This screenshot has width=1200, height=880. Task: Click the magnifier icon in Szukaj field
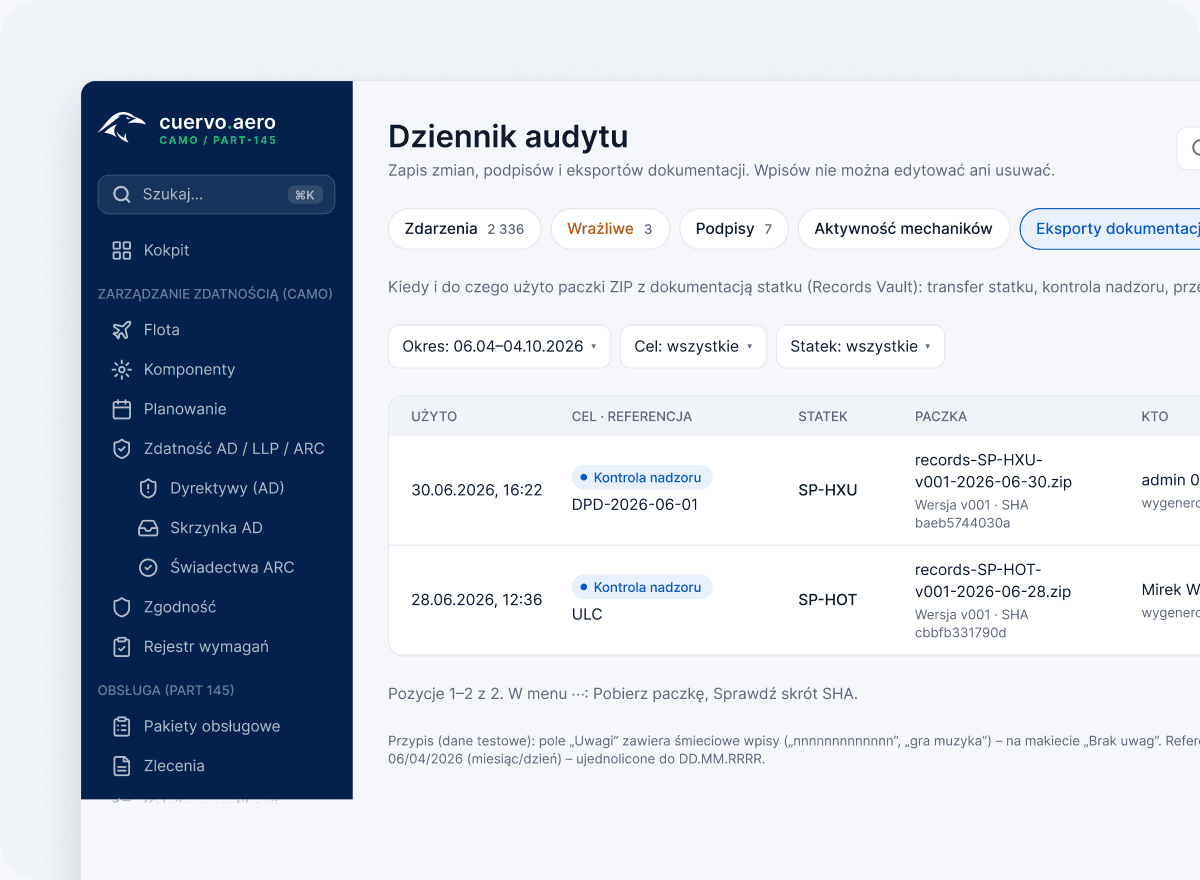(x=122, y=194)
